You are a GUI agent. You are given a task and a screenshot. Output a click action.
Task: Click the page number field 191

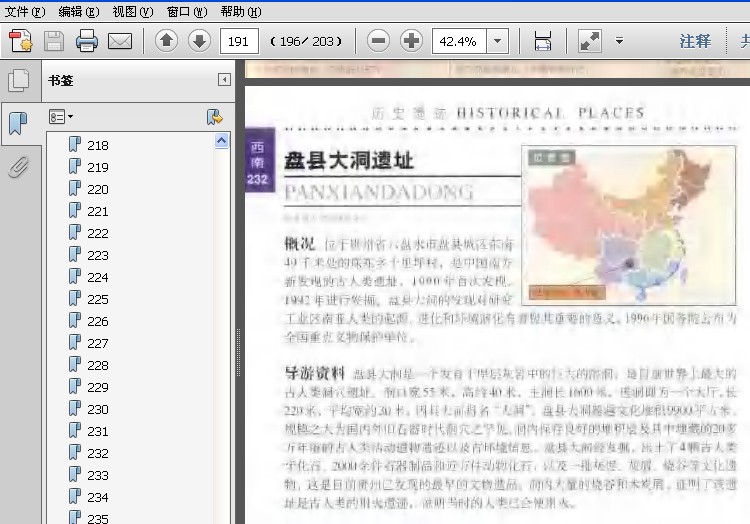tap(239, 41)
